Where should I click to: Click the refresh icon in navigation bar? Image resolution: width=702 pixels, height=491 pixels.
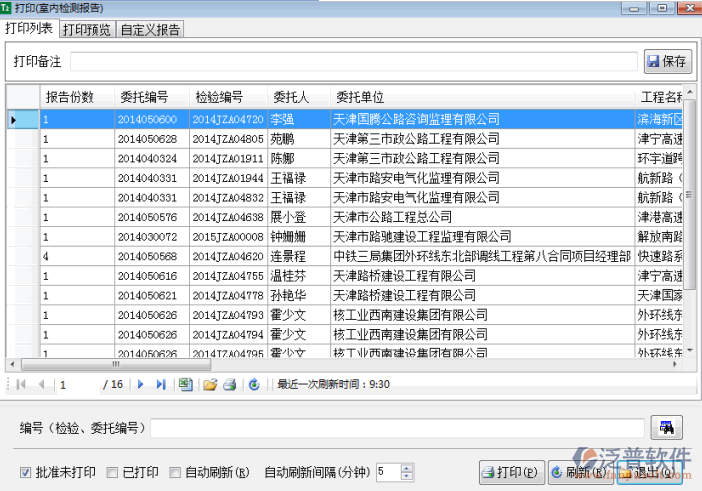(254, 384)
